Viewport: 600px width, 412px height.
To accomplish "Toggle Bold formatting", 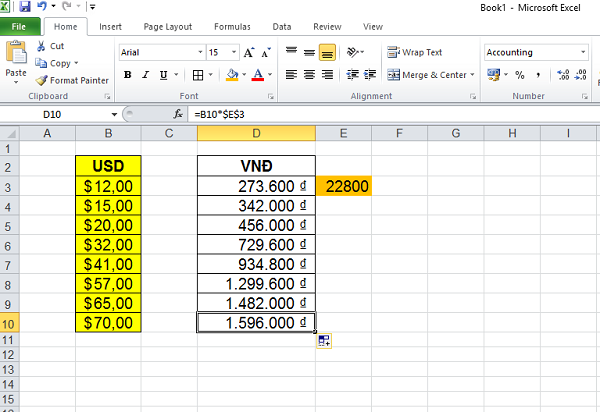I will coord(128,74).
